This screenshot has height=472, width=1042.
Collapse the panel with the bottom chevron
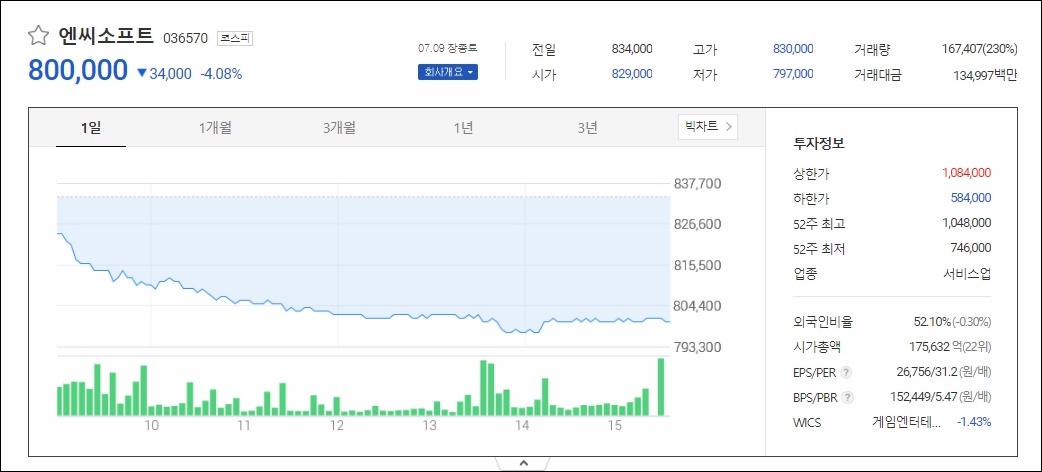(x=523, y=463)
